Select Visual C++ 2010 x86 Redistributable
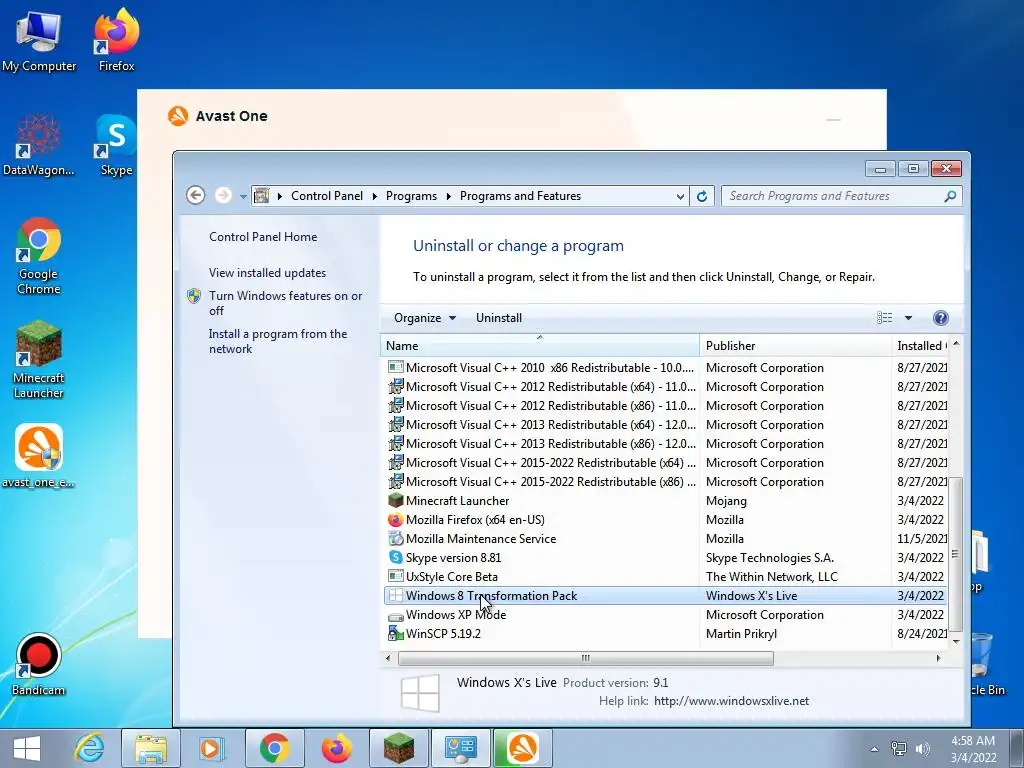 (x=665, y=368)
